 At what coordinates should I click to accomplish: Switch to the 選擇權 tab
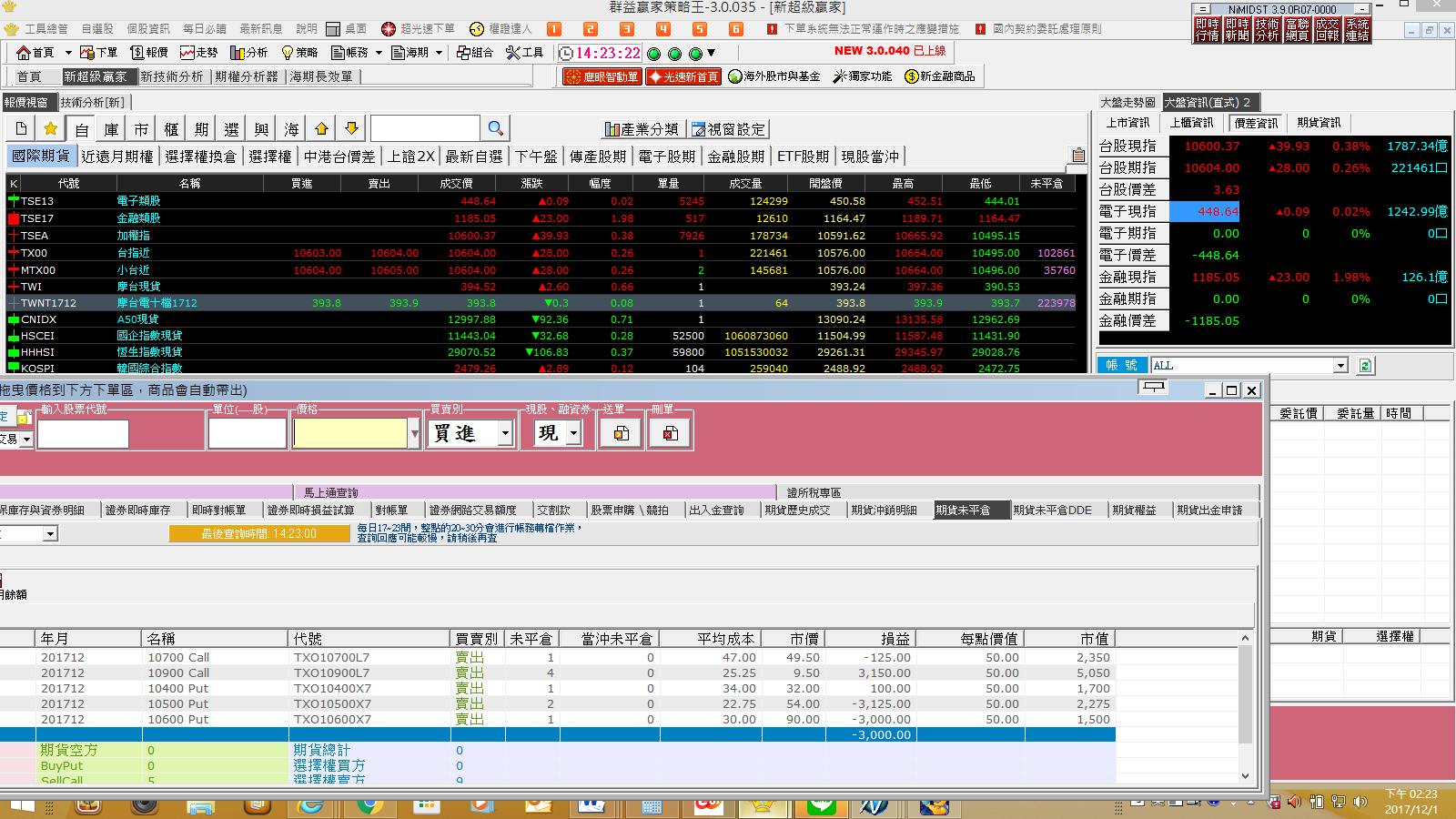(269, 157)
